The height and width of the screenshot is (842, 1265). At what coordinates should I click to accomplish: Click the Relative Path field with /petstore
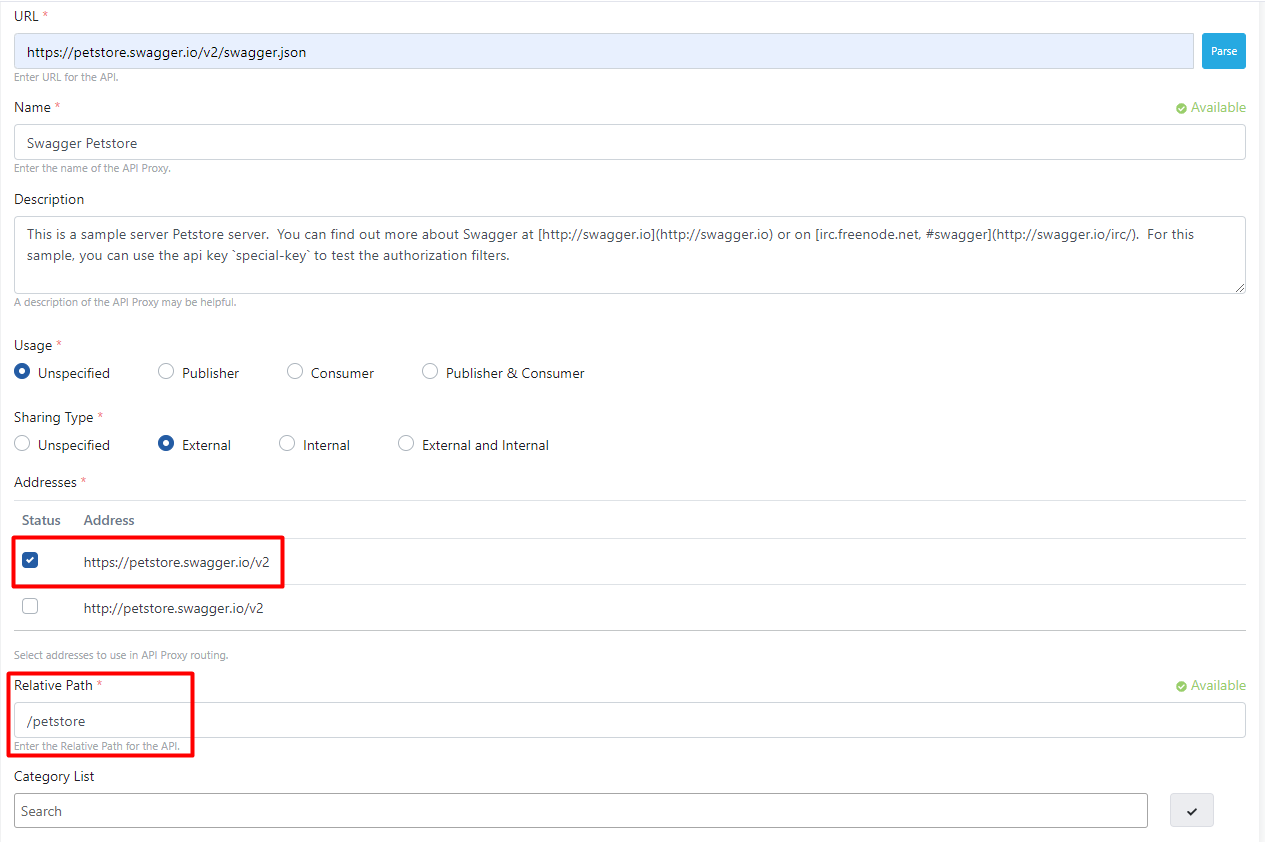629,721
